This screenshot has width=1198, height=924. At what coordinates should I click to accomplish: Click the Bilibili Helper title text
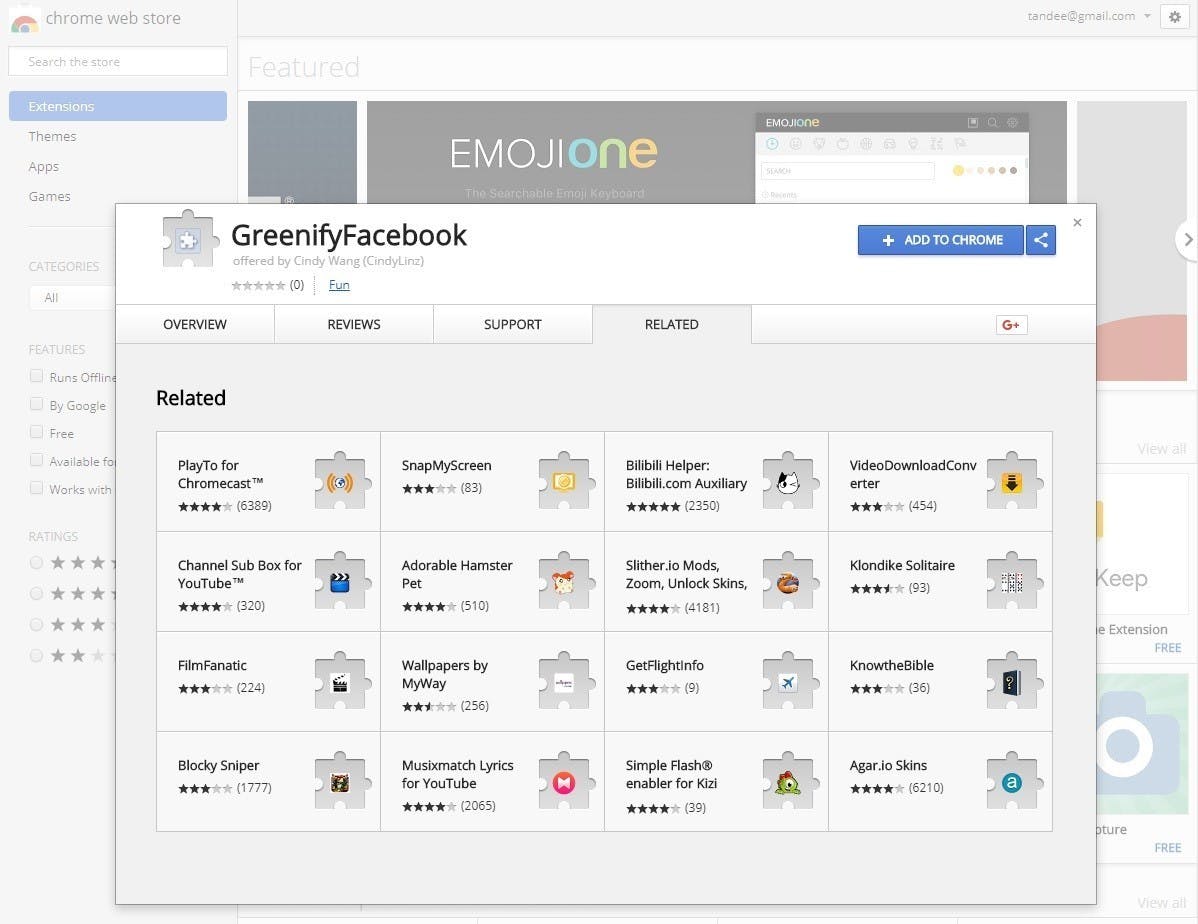pyautogui.click(x=686, y=475)
